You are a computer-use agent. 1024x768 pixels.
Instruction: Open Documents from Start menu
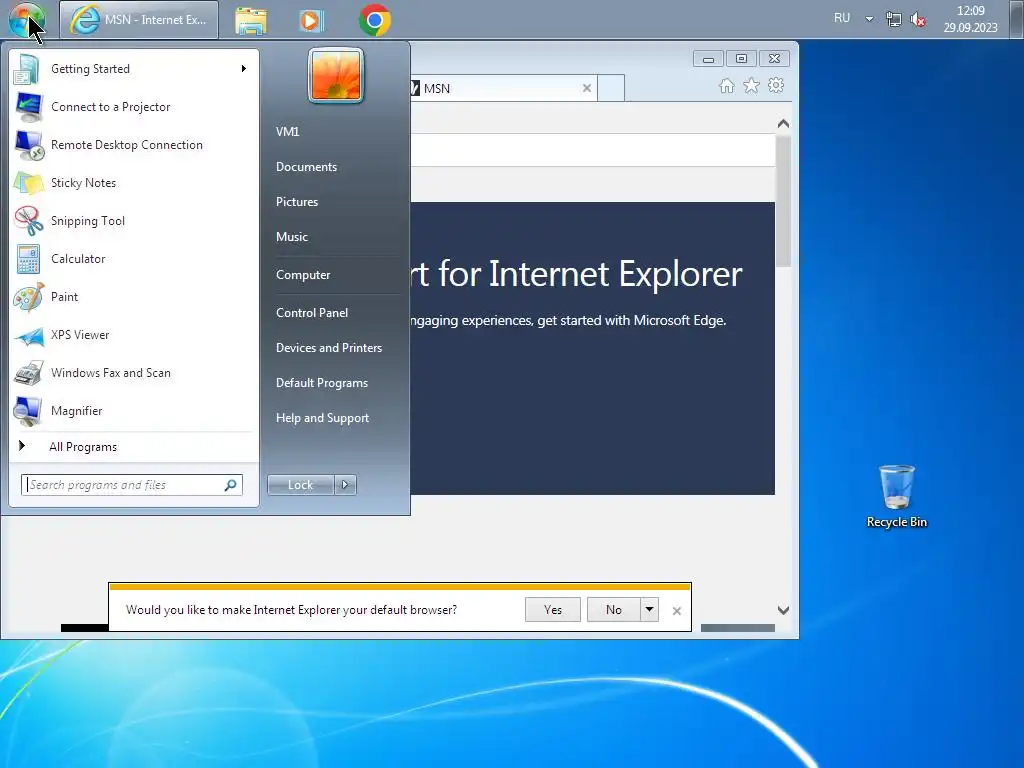(x=334, y=167)
